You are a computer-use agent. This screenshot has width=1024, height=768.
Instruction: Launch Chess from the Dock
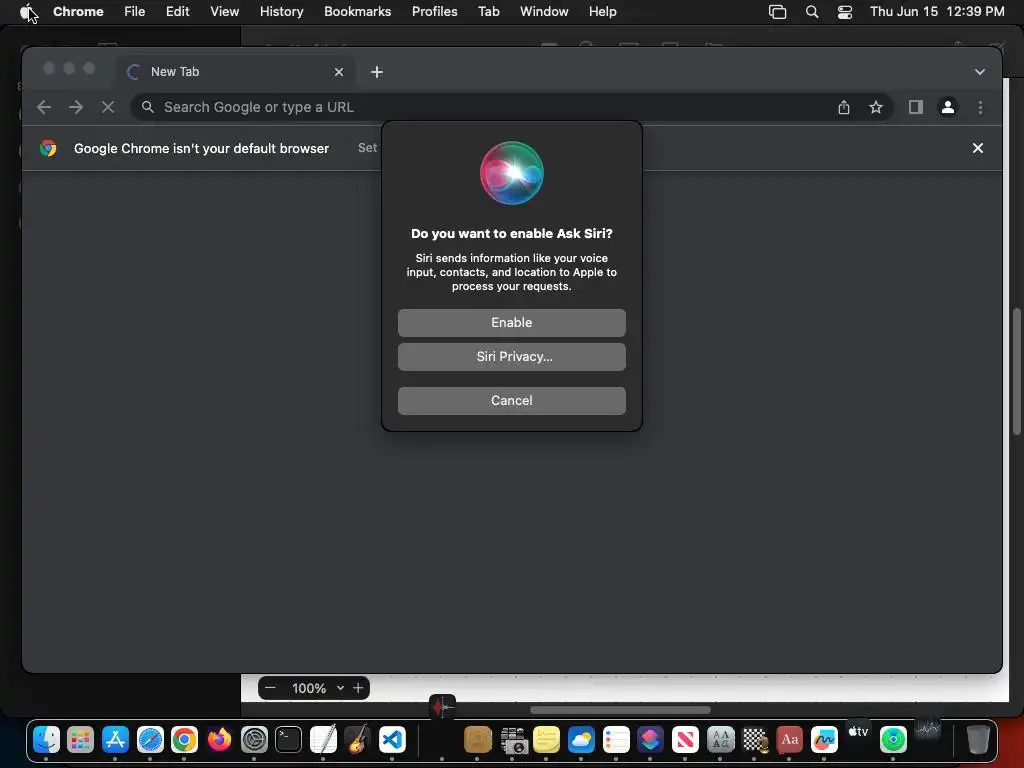[x=755, y=740]
